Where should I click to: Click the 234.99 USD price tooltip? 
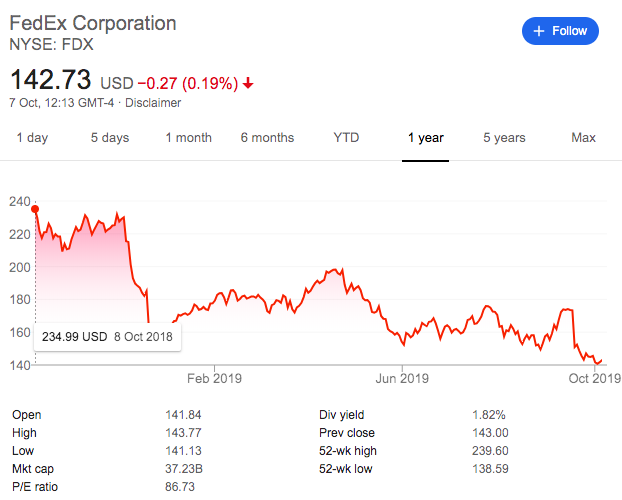click(x=108, y=337)
